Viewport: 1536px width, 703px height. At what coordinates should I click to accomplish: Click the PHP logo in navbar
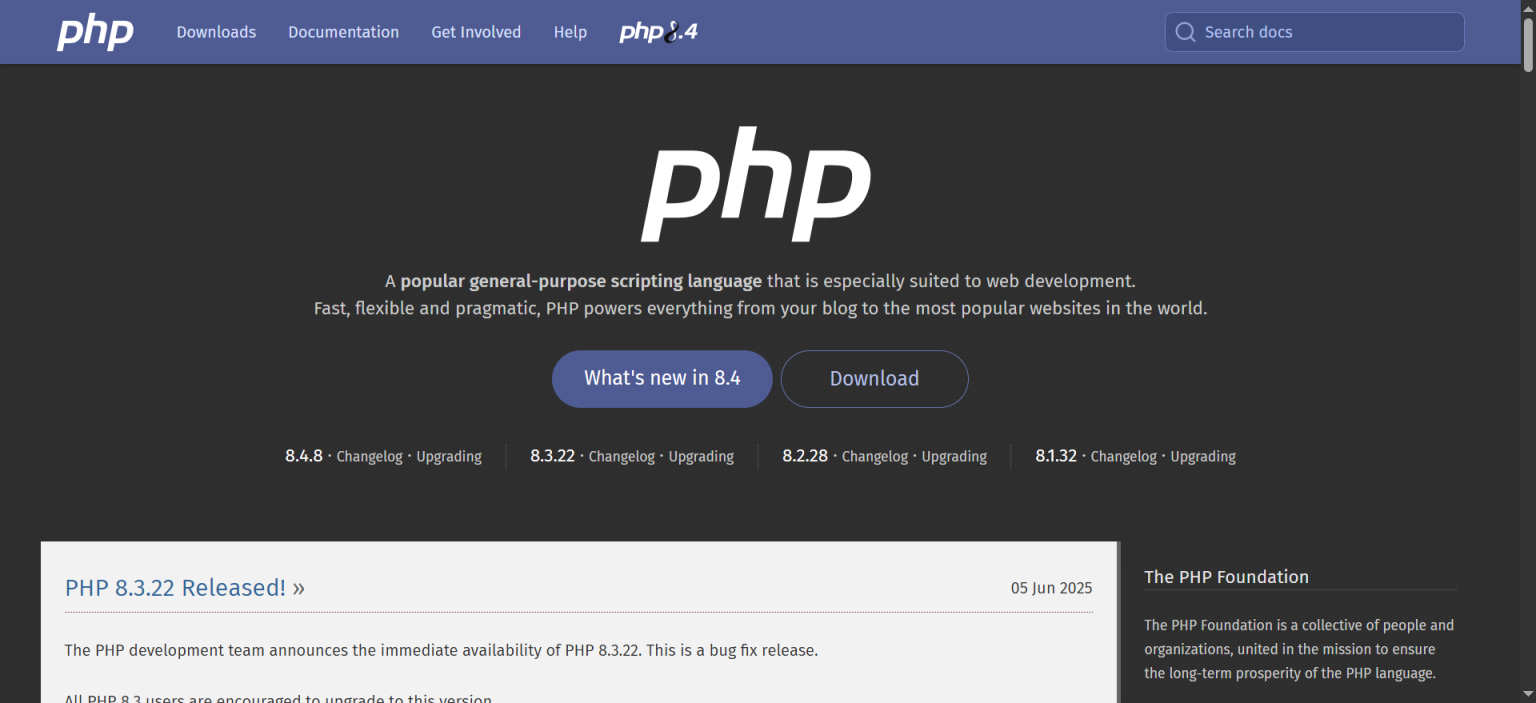[95, 32]
